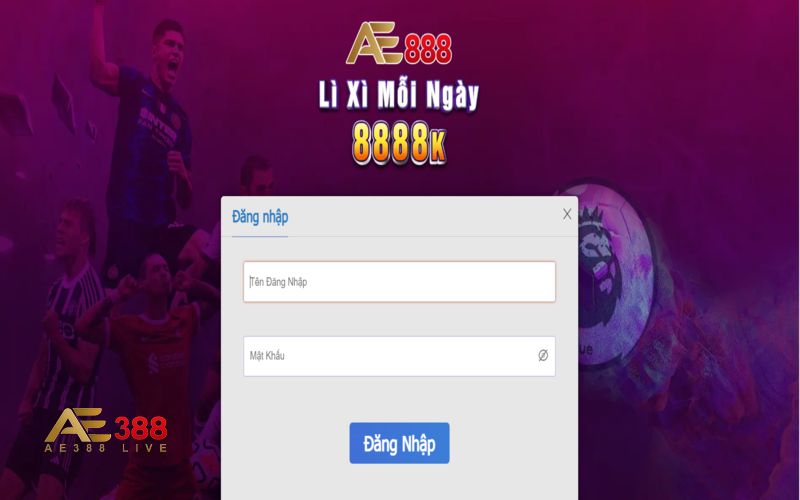Submit with the blue Đăng Nhập button

coord(399,443)
